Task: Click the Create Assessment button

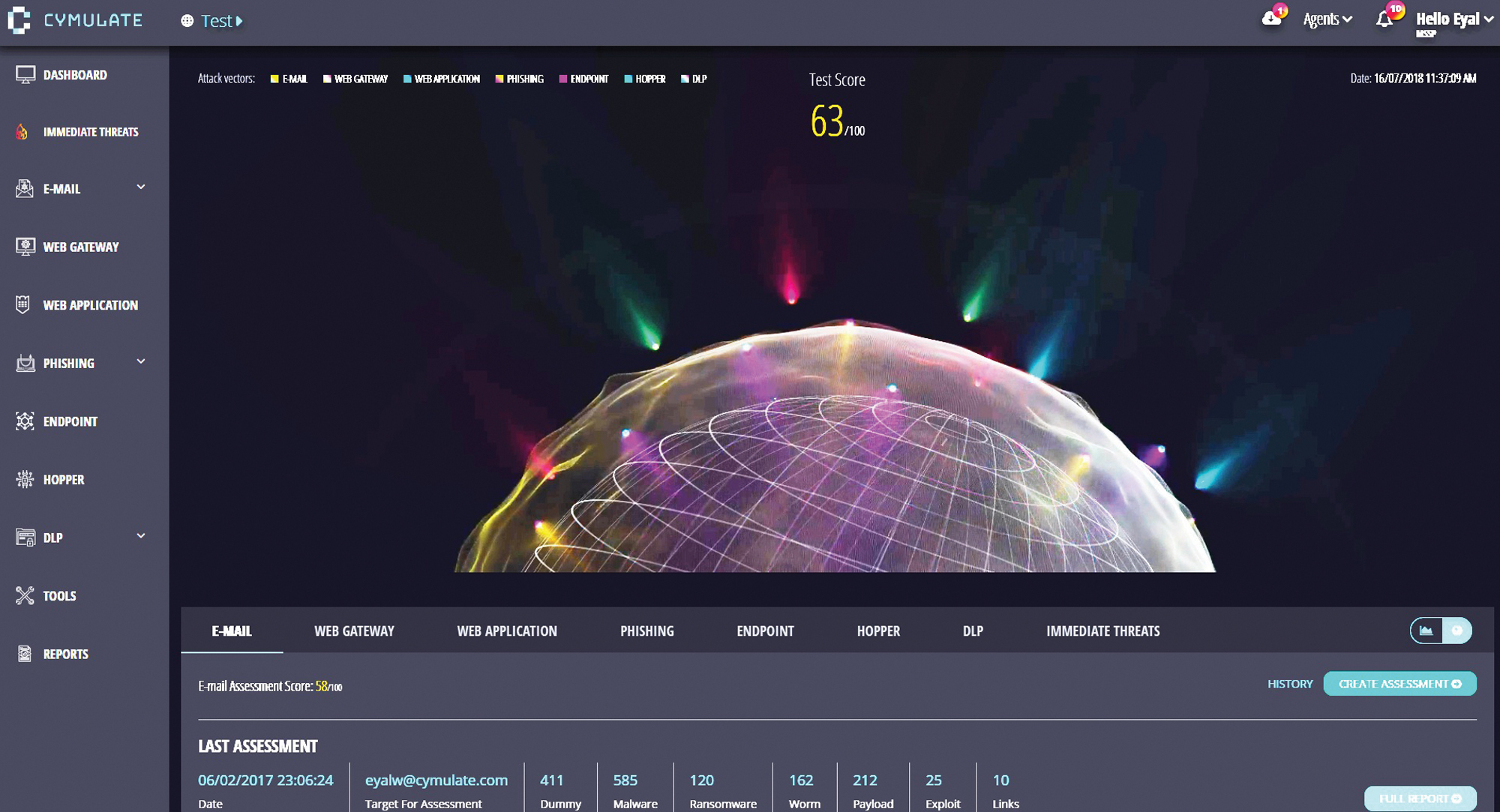Action: click(1399, 684)
